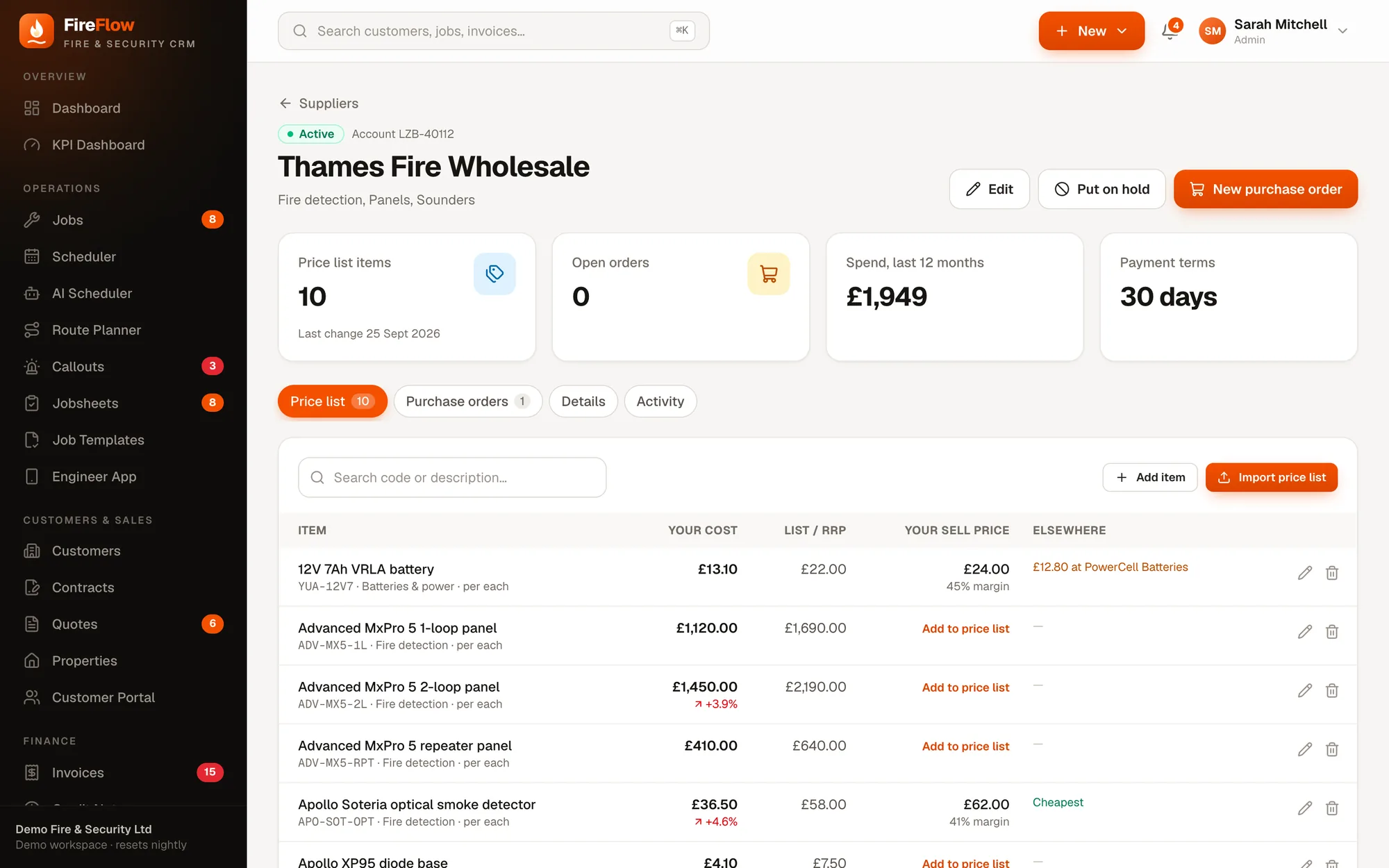This screenshot has width=1389, height=868.
Task: Click the PowerCell Batteries elsewhere price
Action: [x=1110, y=567]
